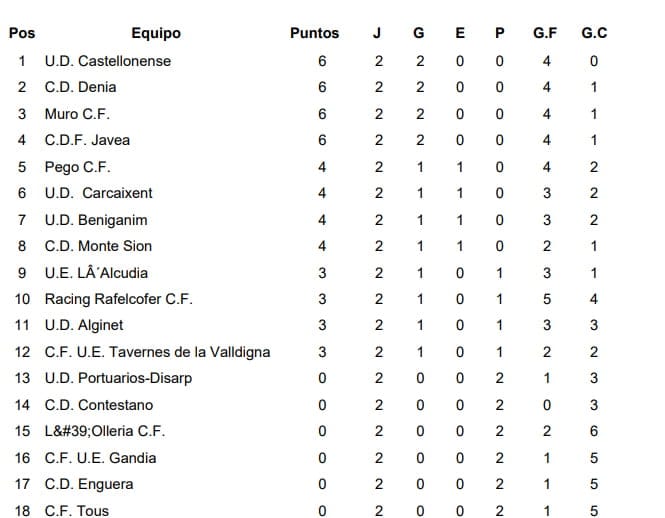
Task: Click C.D. Enguera team name
Action: [89, 484]
